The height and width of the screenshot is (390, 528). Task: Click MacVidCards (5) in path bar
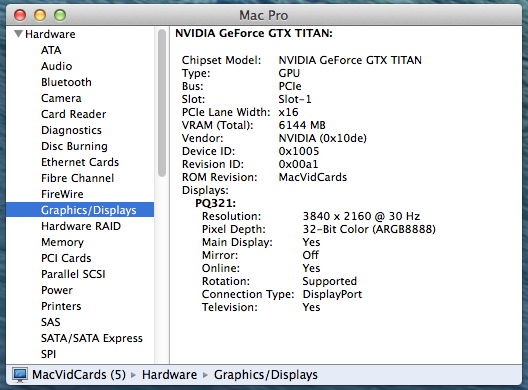(x=79, y=375)
